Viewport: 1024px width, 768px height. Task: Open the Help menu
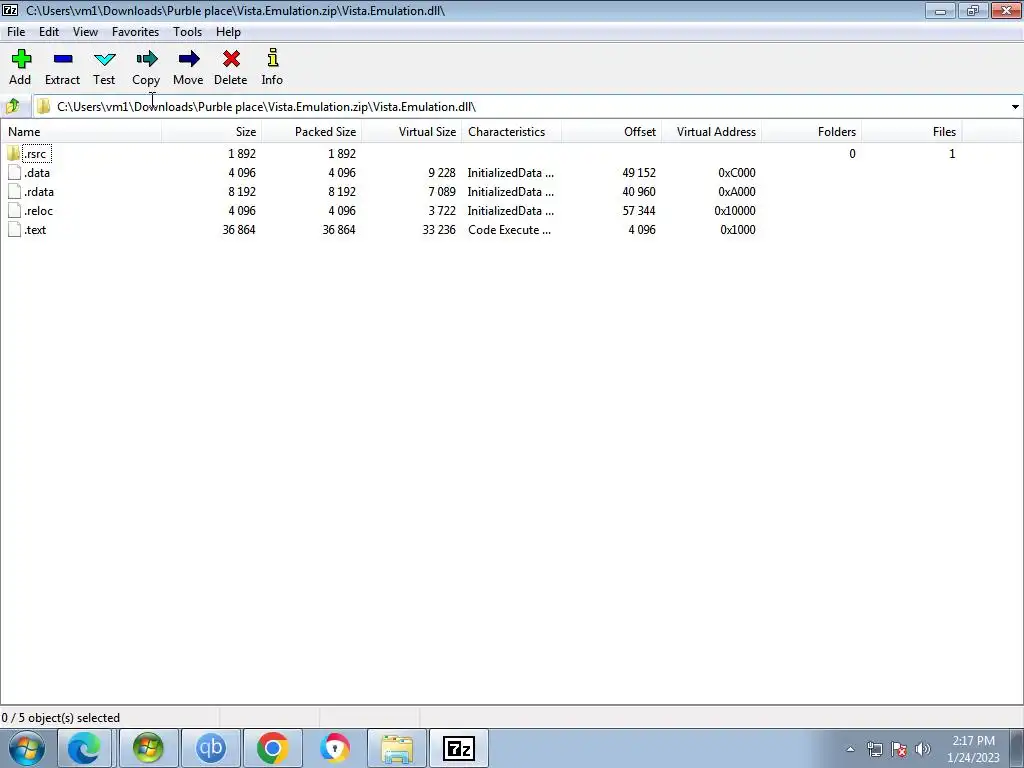point(228,32)
